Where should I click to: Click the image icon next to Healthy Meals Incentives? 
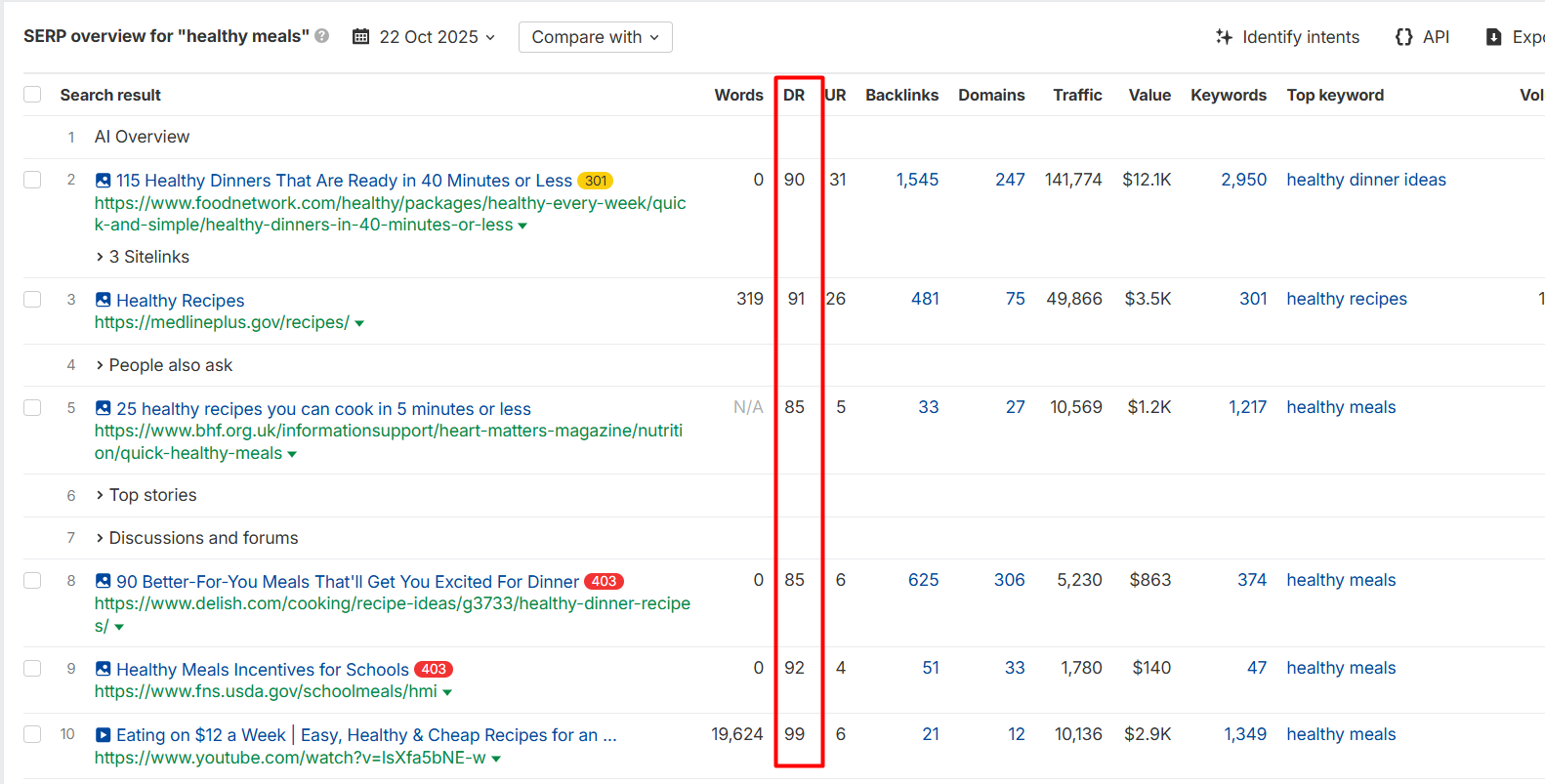pyautogui.click(x=103, y=669)
